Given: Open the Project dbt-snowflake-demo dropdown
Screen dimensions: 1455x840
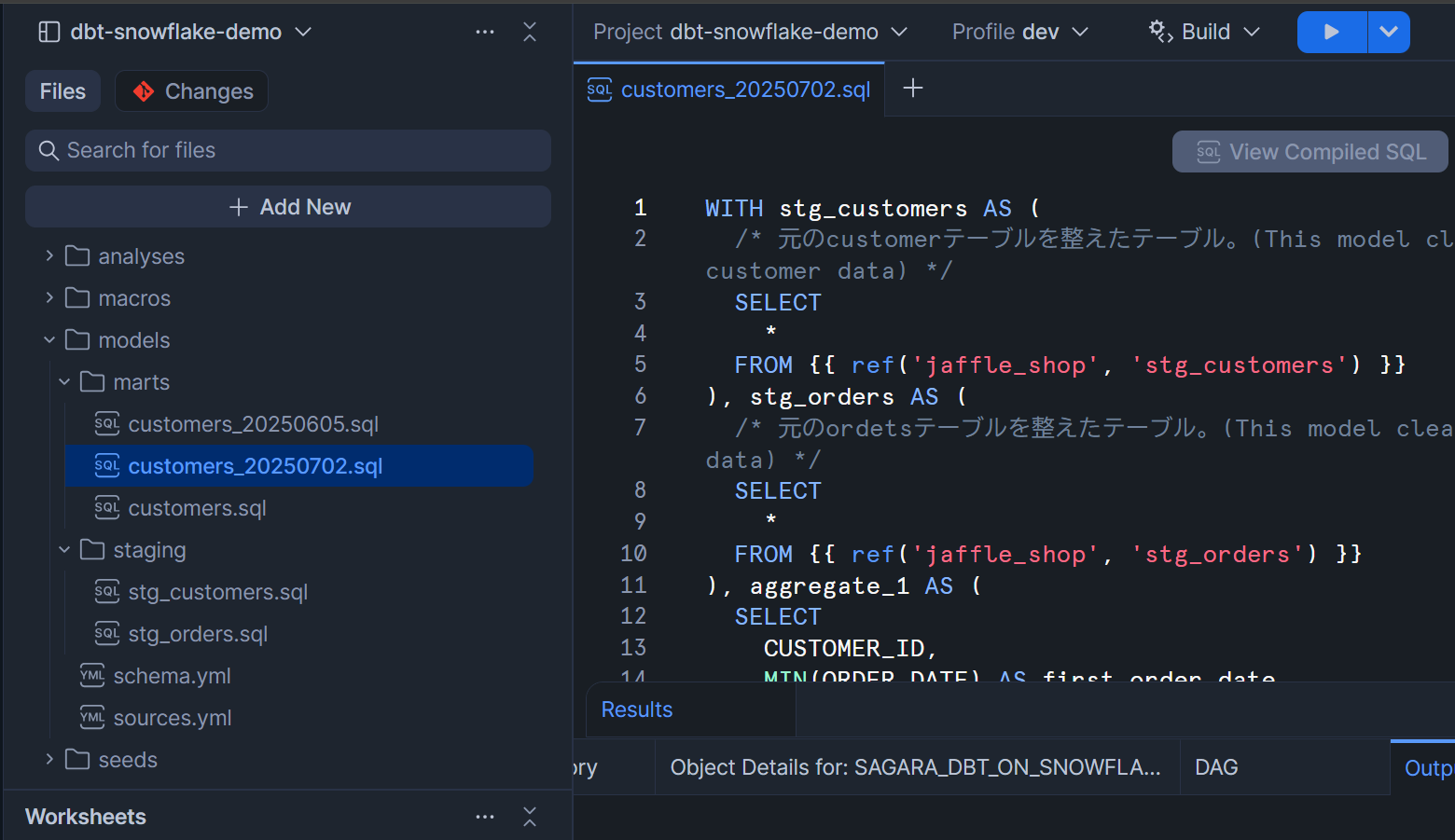Looking at the screenshot, I should [750, 32].
